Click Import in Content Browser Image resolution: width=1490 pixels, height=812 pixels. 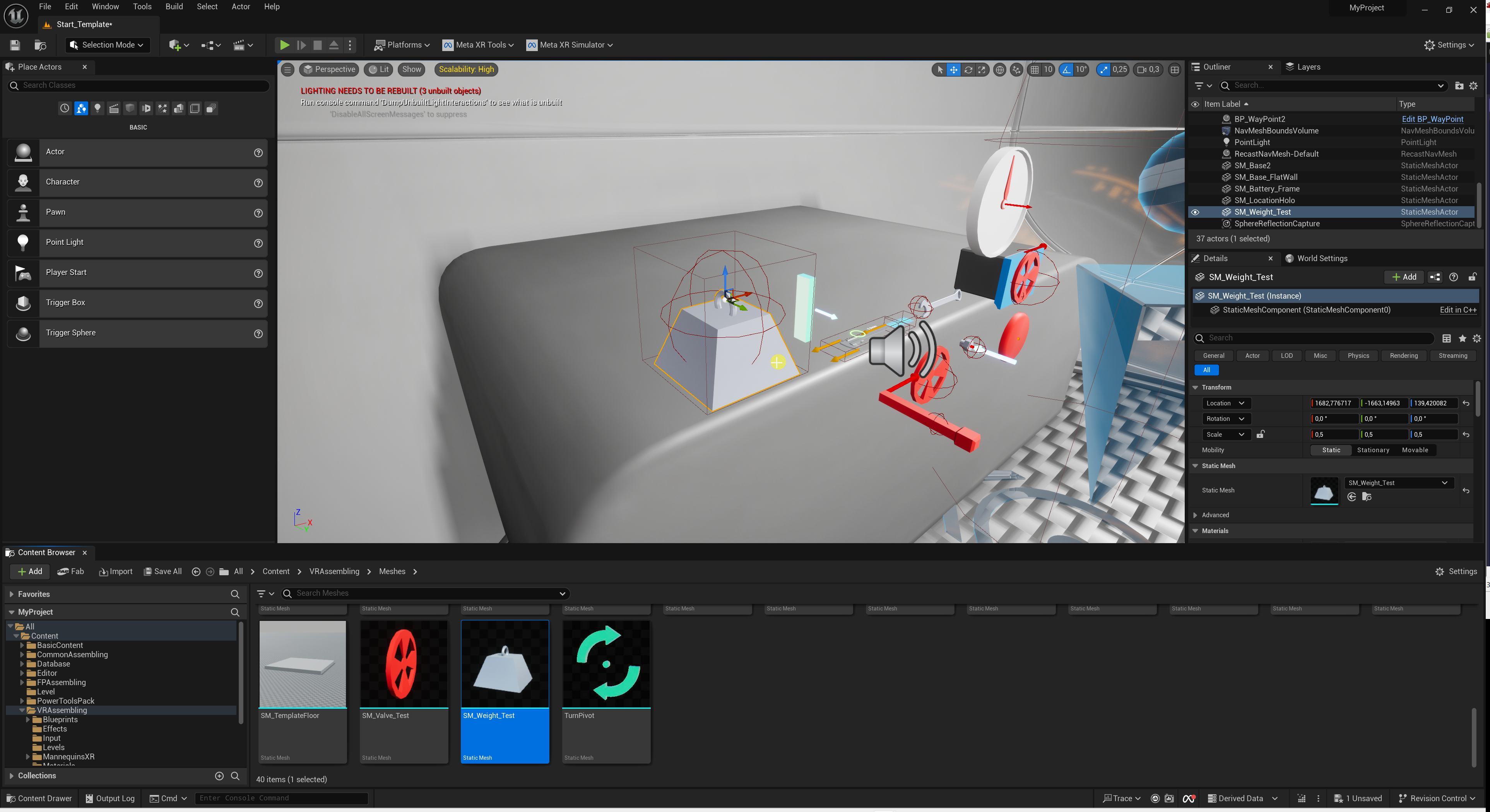click(x=116, y=571)
